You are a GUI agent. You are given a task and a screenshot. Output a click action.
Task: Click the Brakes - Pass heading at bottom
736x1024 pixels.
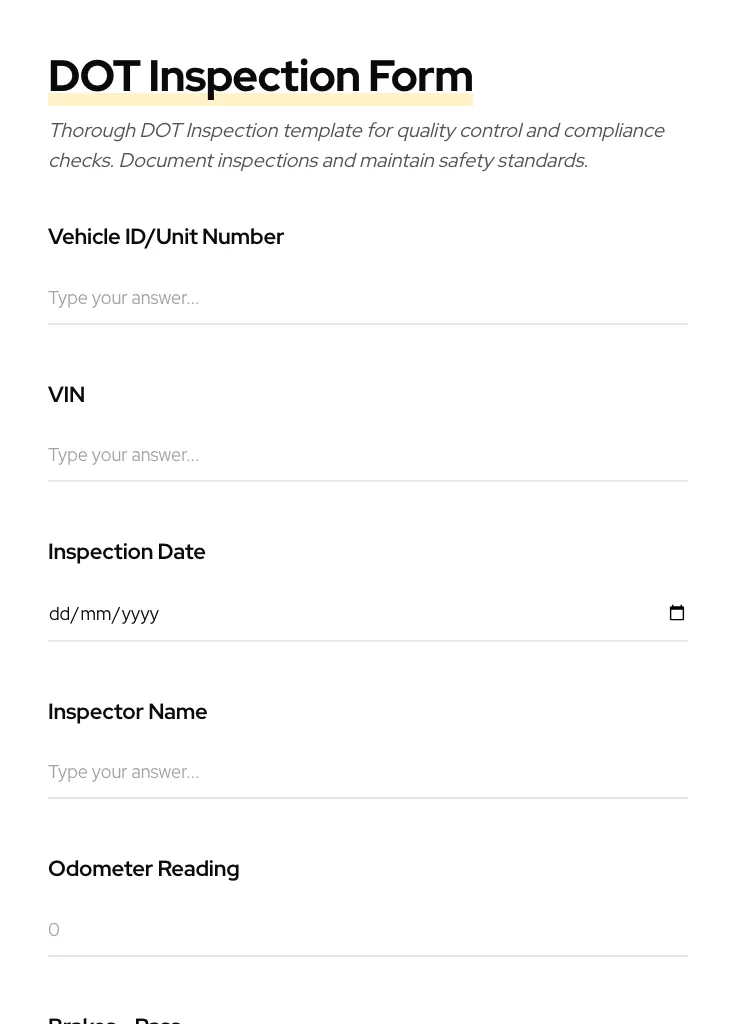point(114,1018)
